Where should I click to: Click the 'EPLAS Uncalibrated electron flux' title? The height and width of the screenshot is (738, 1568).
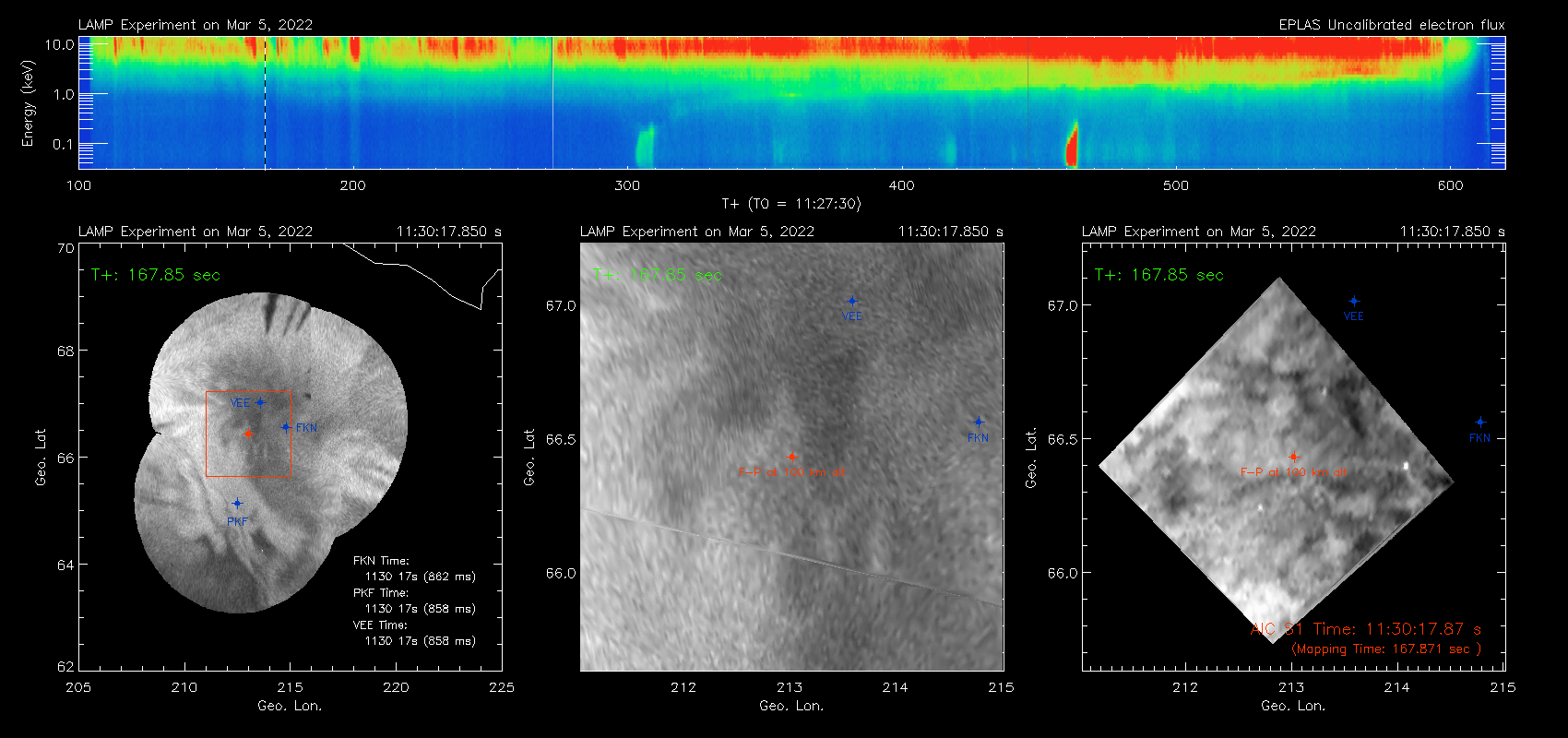tap(1392, 25)
